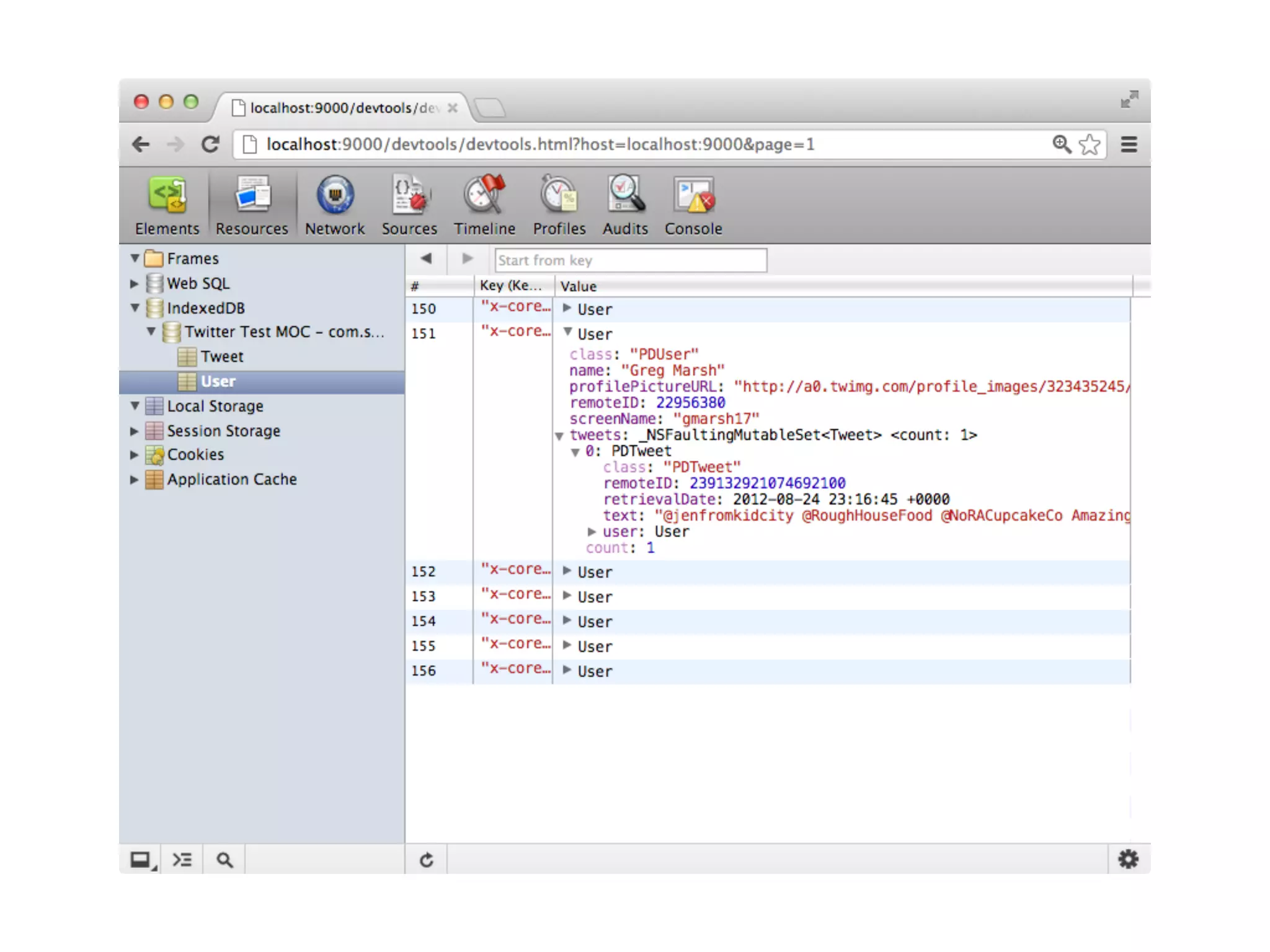This screenshot has height=952, width=1270.
Task: Expand the Web SQL tree node
Action: (135, 283)
